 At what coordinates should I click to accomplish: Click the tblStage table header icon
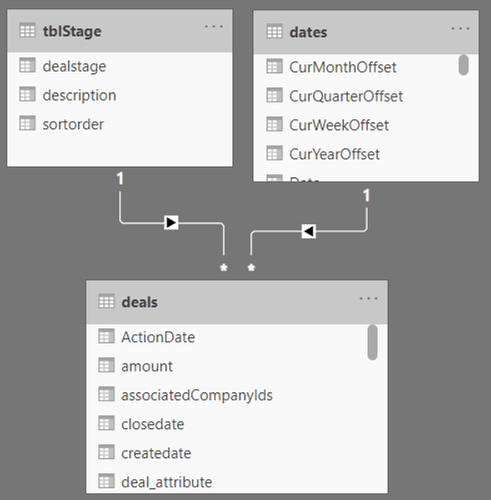[x=27, y=31]
